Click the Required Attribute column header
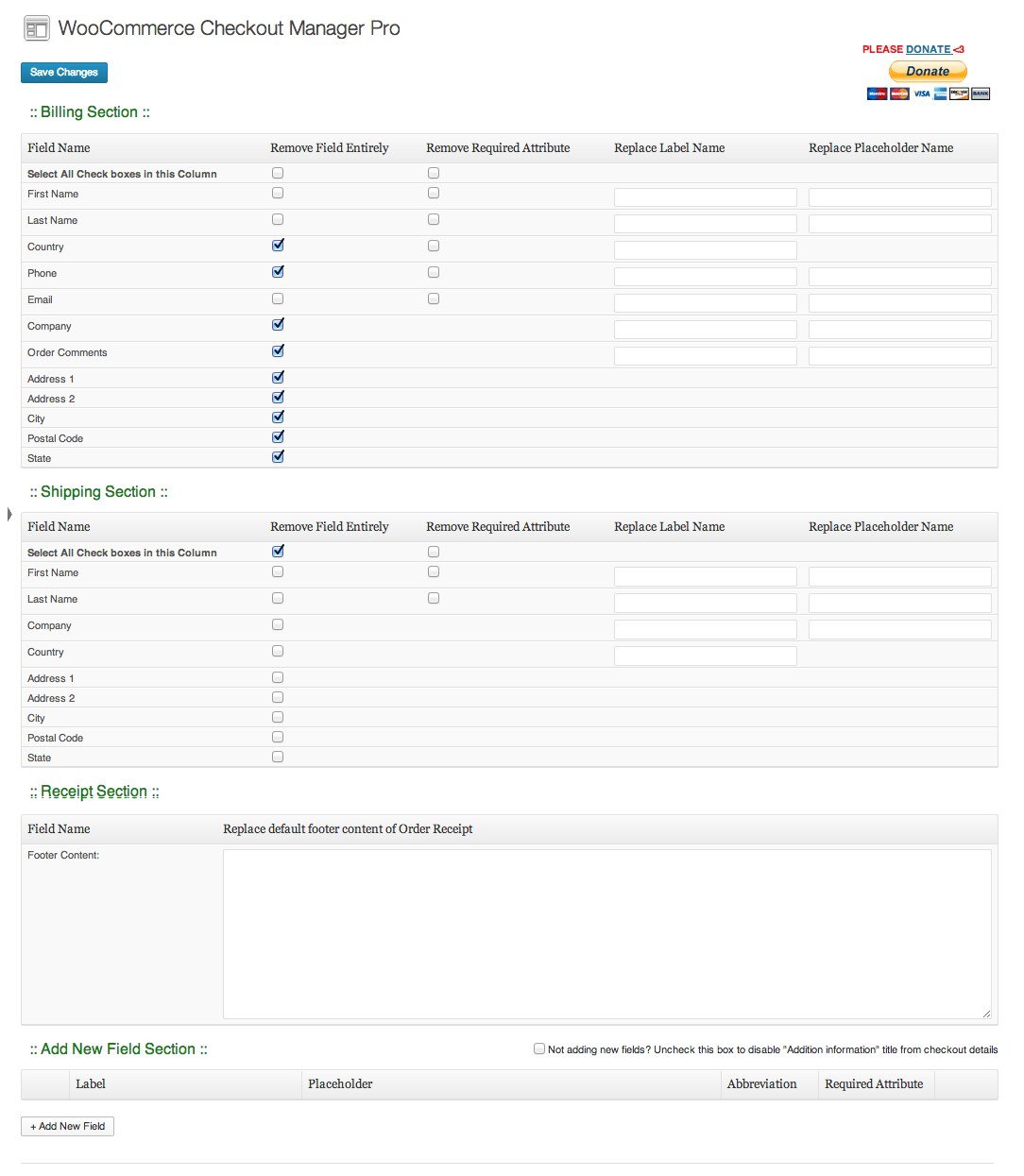This screenshot has width=1024, height=1176. 874,1084
